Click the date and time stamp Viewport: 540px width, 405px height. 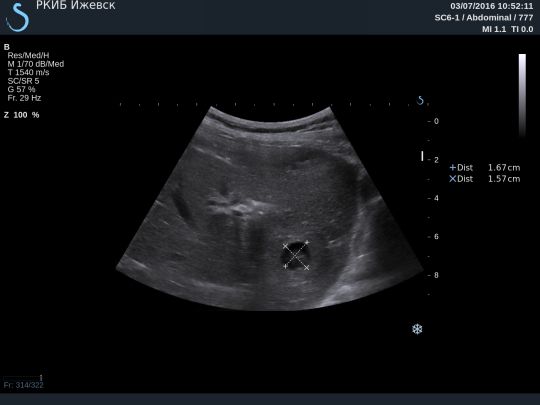tap(492, 6)
